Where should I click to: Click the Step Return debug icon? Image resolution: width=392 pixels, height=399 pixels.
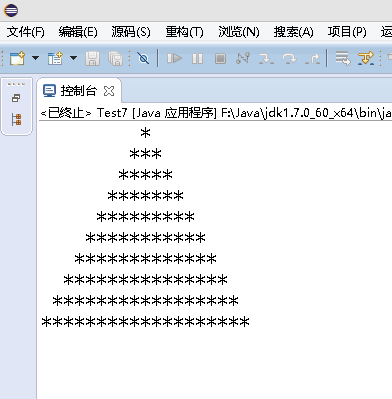coord(312,59)
